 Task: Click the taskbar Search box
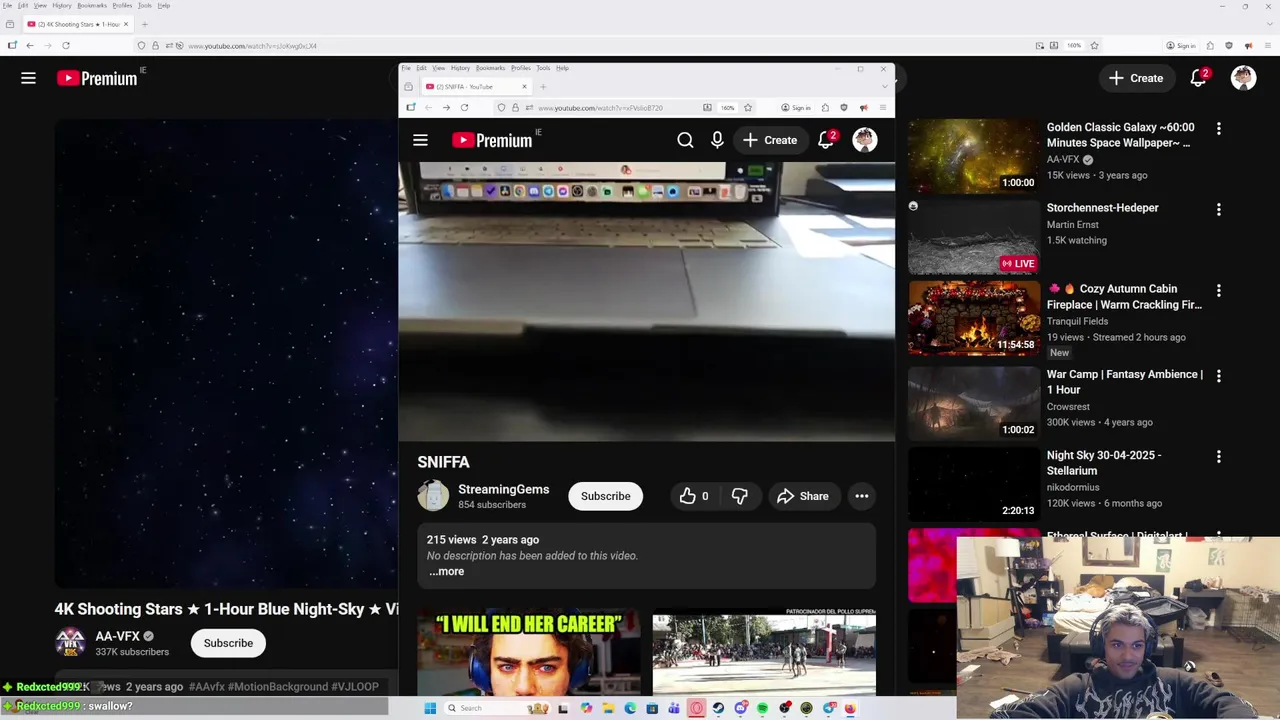[x=497, y=708]
